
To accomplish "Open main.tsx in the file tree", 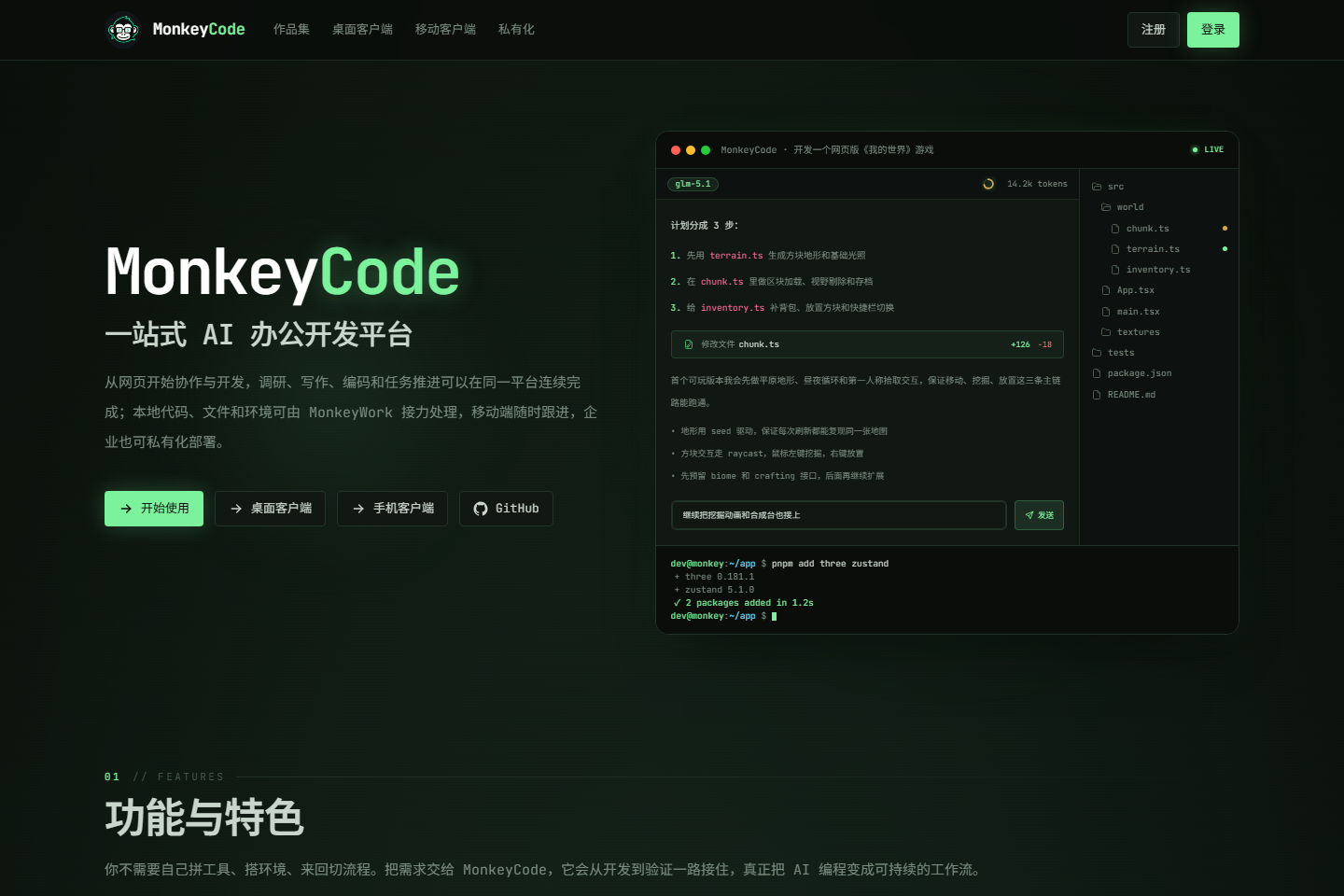I will pyautogui.click(x=1130, y=312).
